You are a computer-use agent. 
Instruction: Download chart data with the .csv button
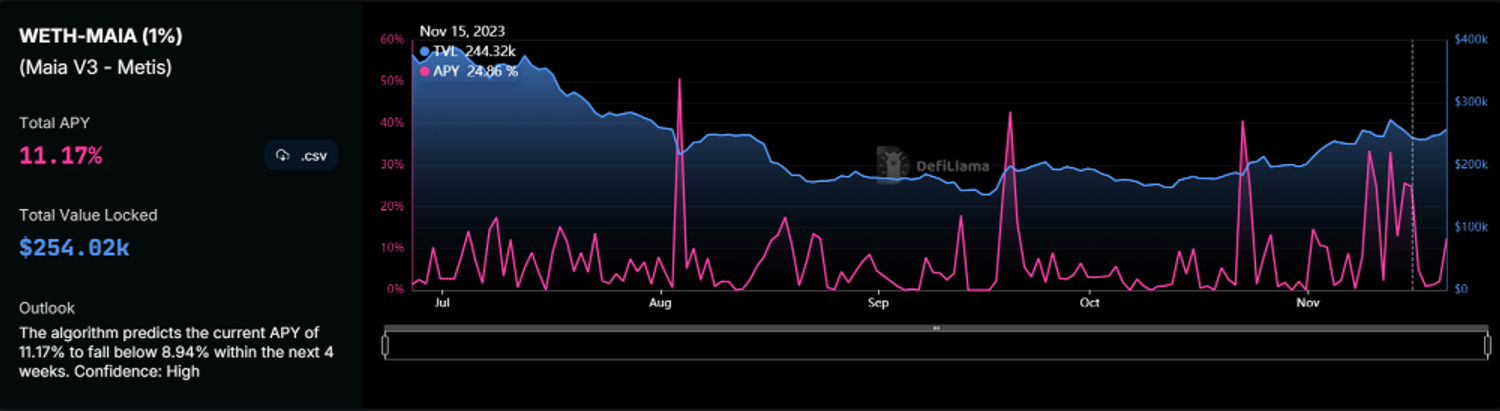tap(302, 156)
